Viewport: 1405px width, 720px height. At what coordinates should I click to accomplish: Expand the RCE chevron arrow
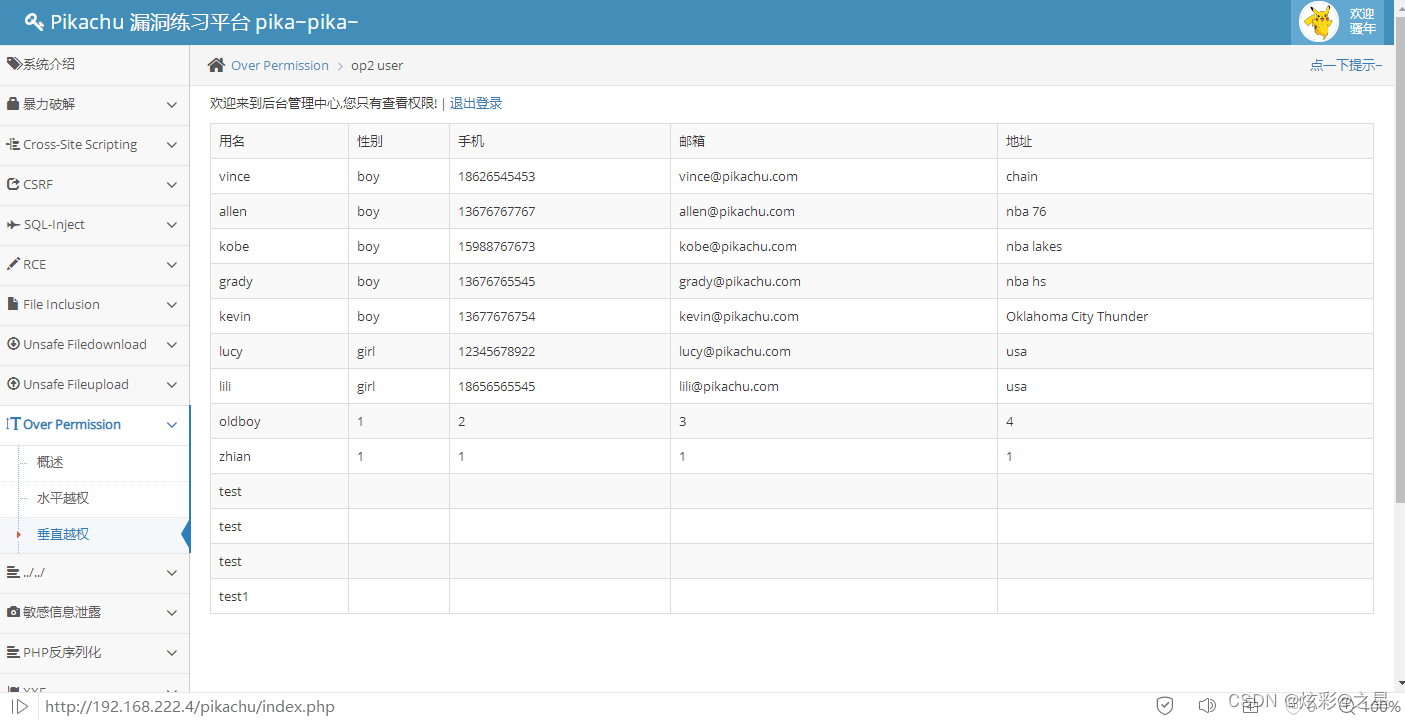(x=172, y=264)
